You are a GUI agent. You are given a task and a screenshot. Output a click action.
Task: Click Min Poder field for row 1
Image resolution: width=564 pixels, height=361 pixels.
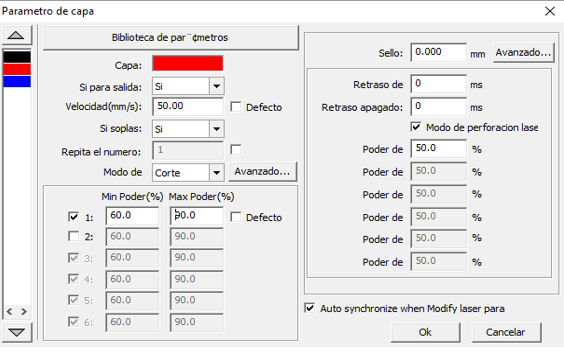click(x=132, y=216)
